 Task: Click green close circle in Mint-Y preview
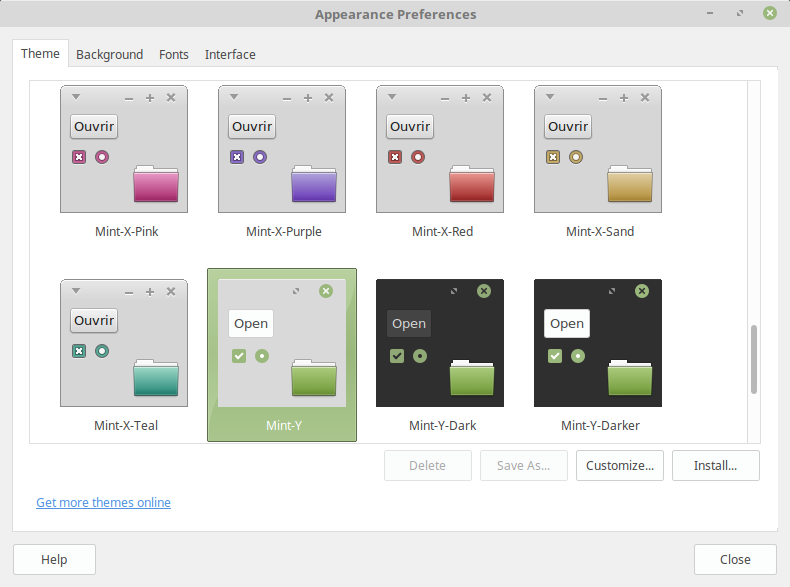326,291
